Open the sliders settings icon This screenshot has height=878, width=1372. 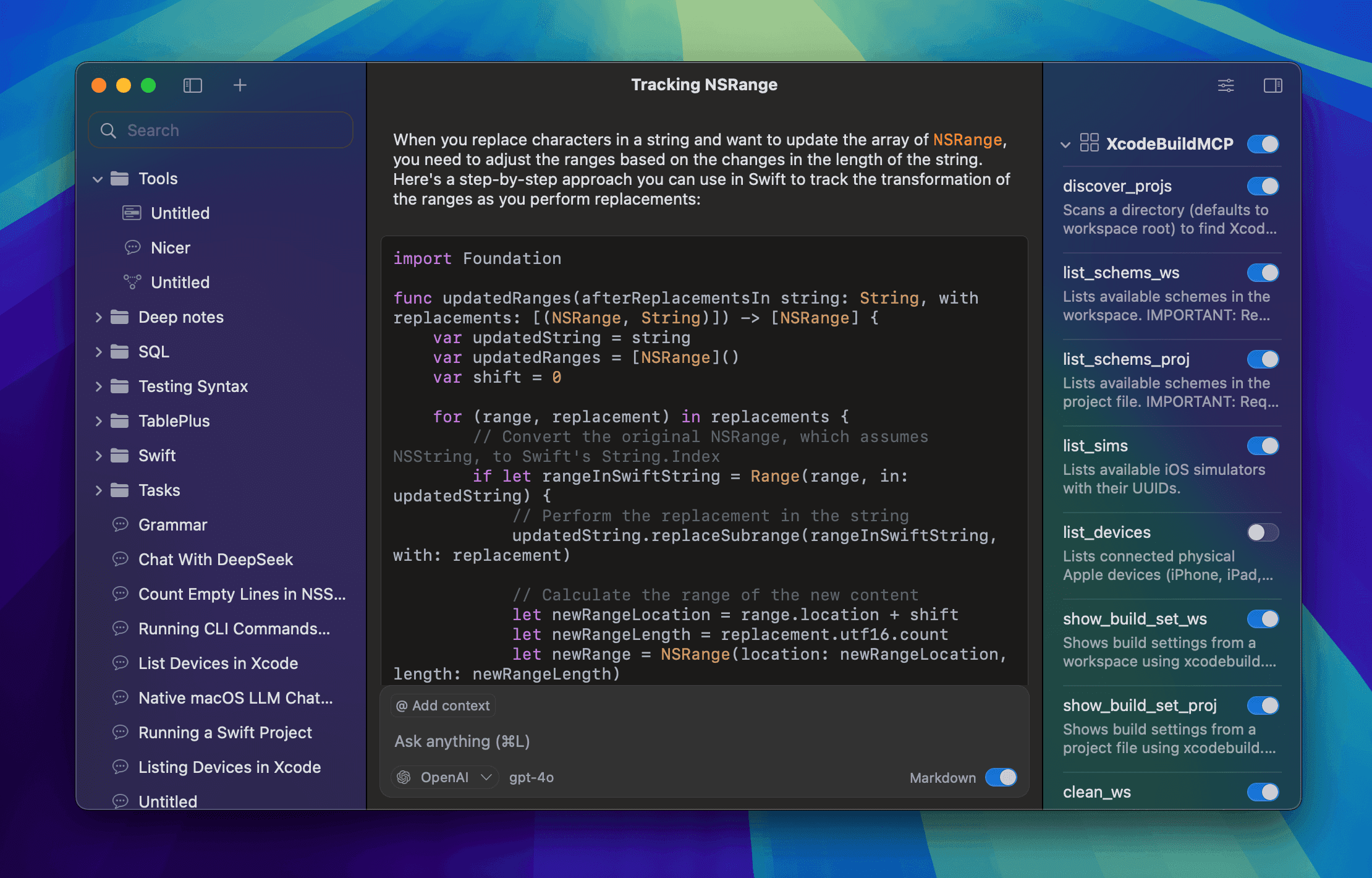pos(1226,85)
